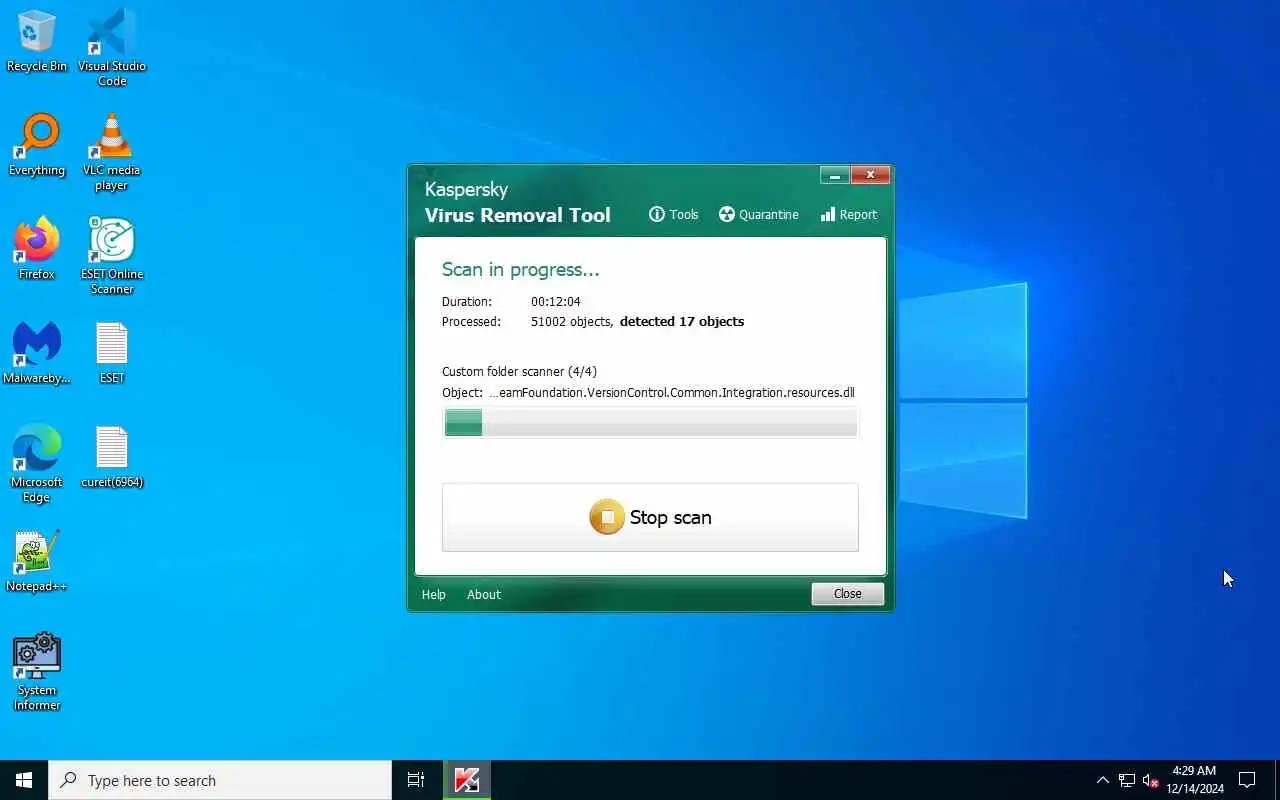Viewport: 1280px width, 800px height.
Task: Open the Report view in Kaspersky
Action: [848, 214]
